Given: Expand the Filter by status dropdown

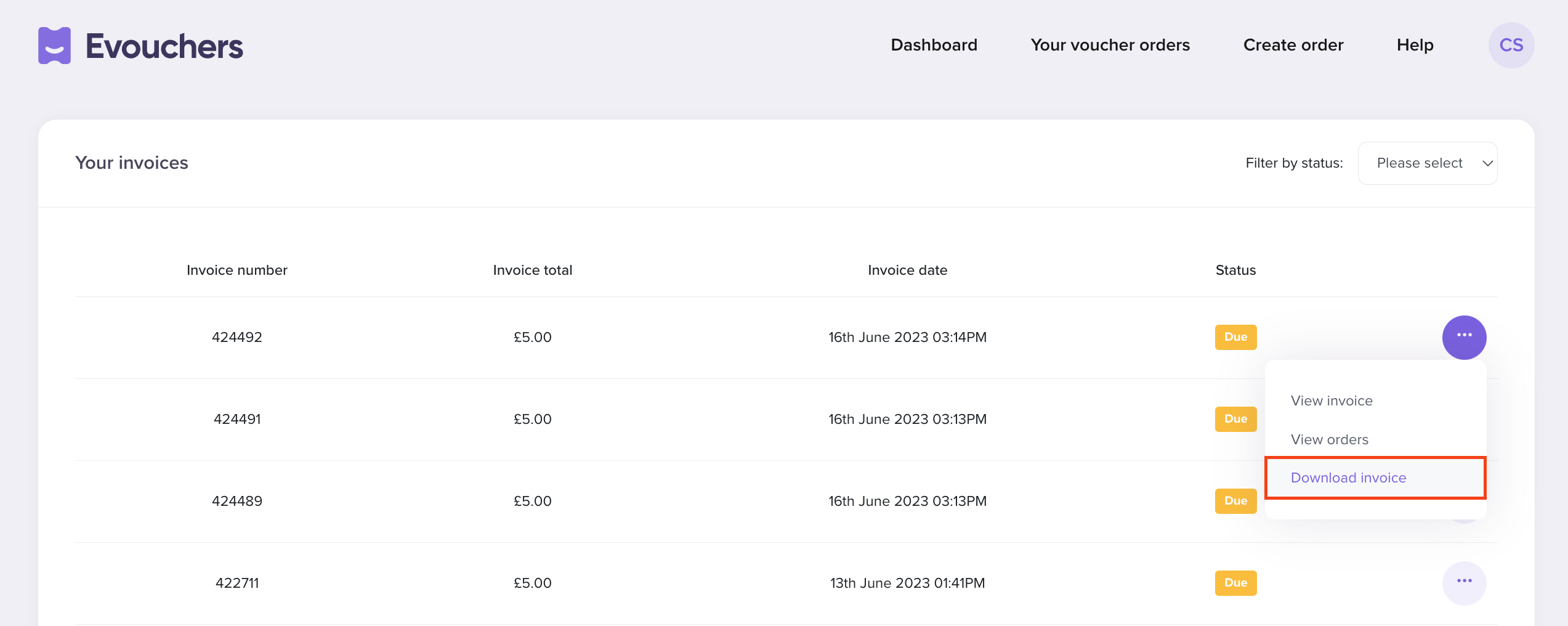Looking at the screenshot, I should (x=1427, y=163).
